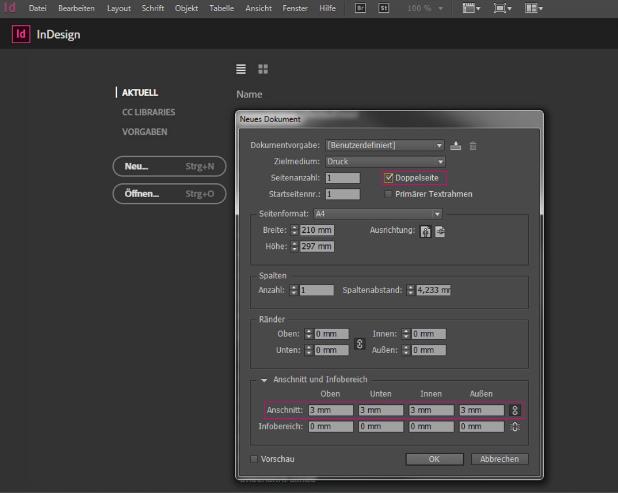Click the Außen margin stepper arrows
Image resolution: width=618 pixels, height=493 pixels.
[x=406, y=350]
